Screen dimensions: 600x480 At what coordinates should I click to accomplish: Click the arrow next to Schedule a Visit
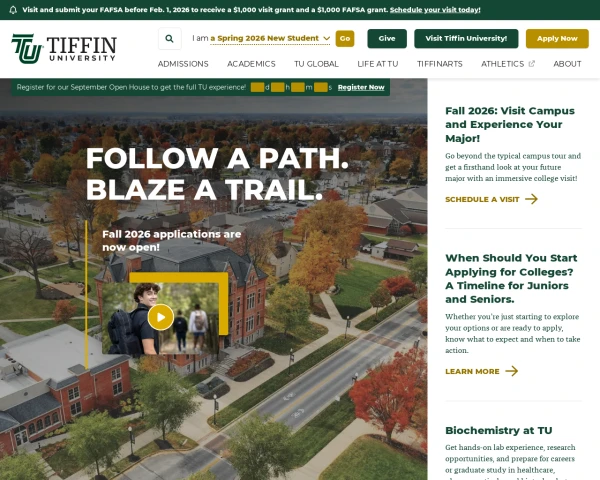531,199
